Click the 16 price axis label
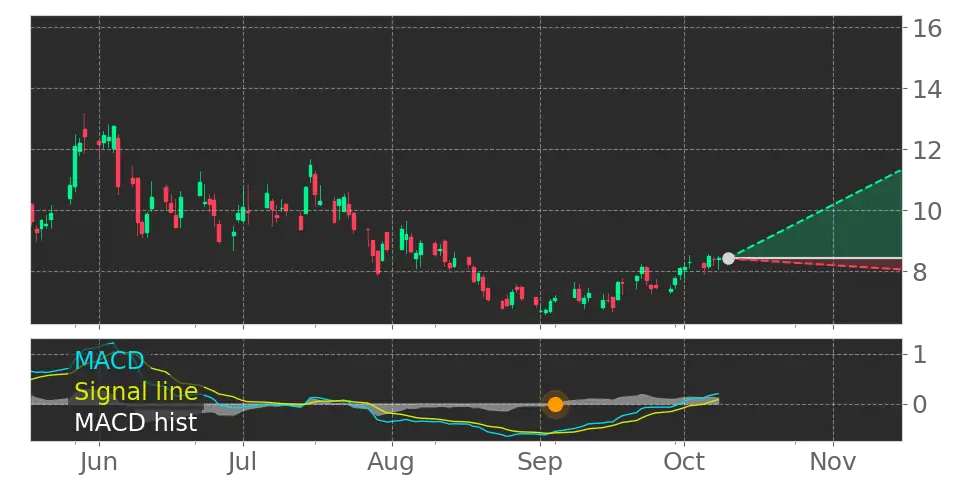Viewport: 972px width, 486px height. click(x=927, y=29)
